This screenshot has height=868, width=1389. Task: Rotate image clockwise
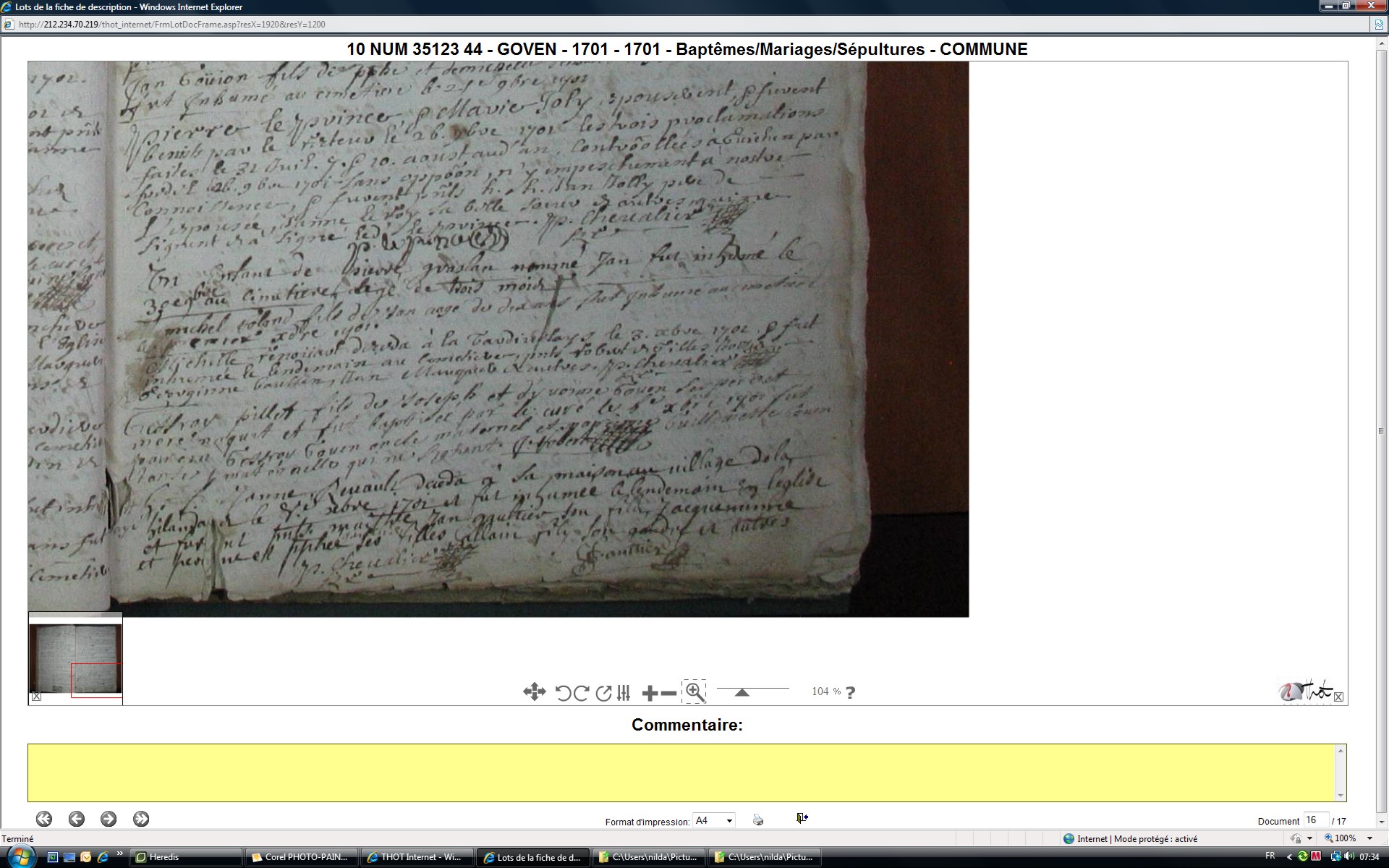(581, 693)
